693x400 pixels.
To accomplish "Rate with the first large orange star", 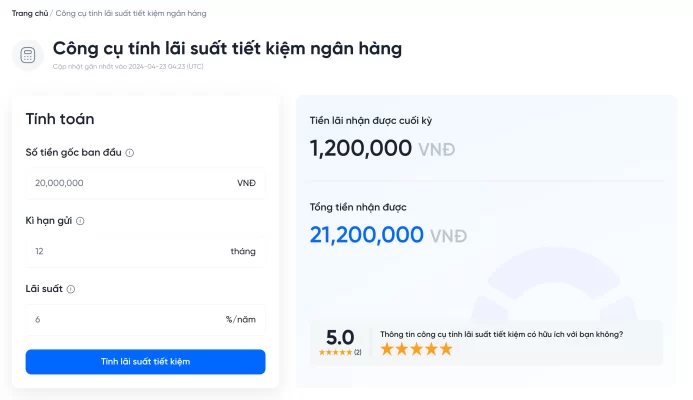I will coord(387,349).
